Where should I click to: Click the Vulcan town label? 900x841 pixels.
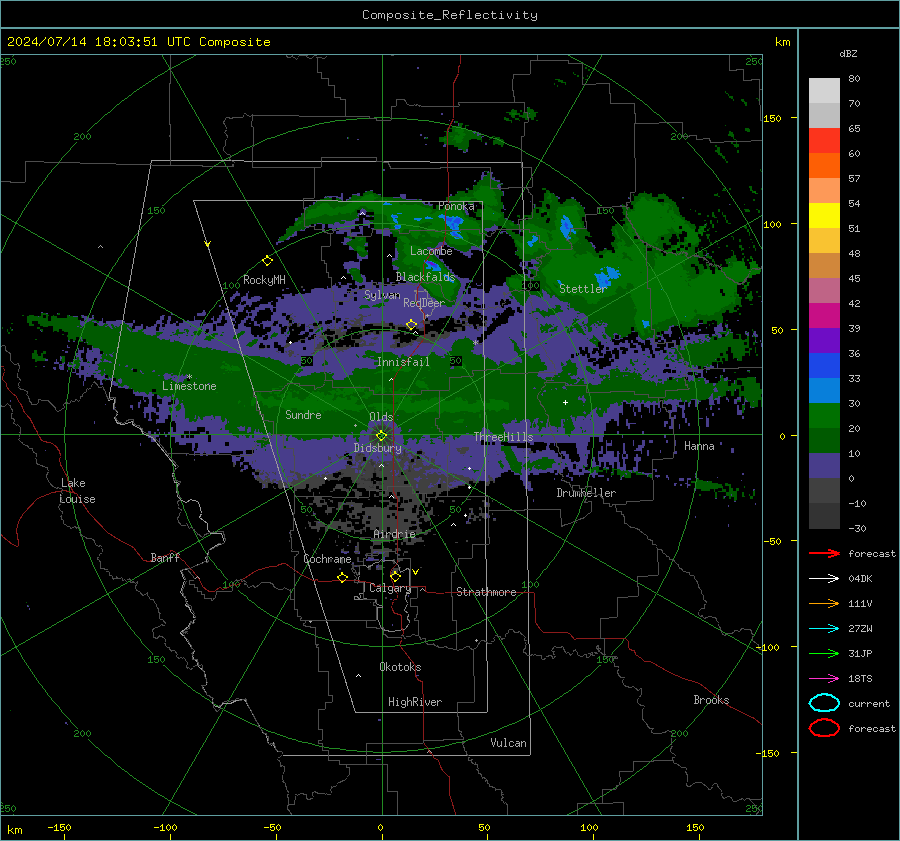(508, 743)
